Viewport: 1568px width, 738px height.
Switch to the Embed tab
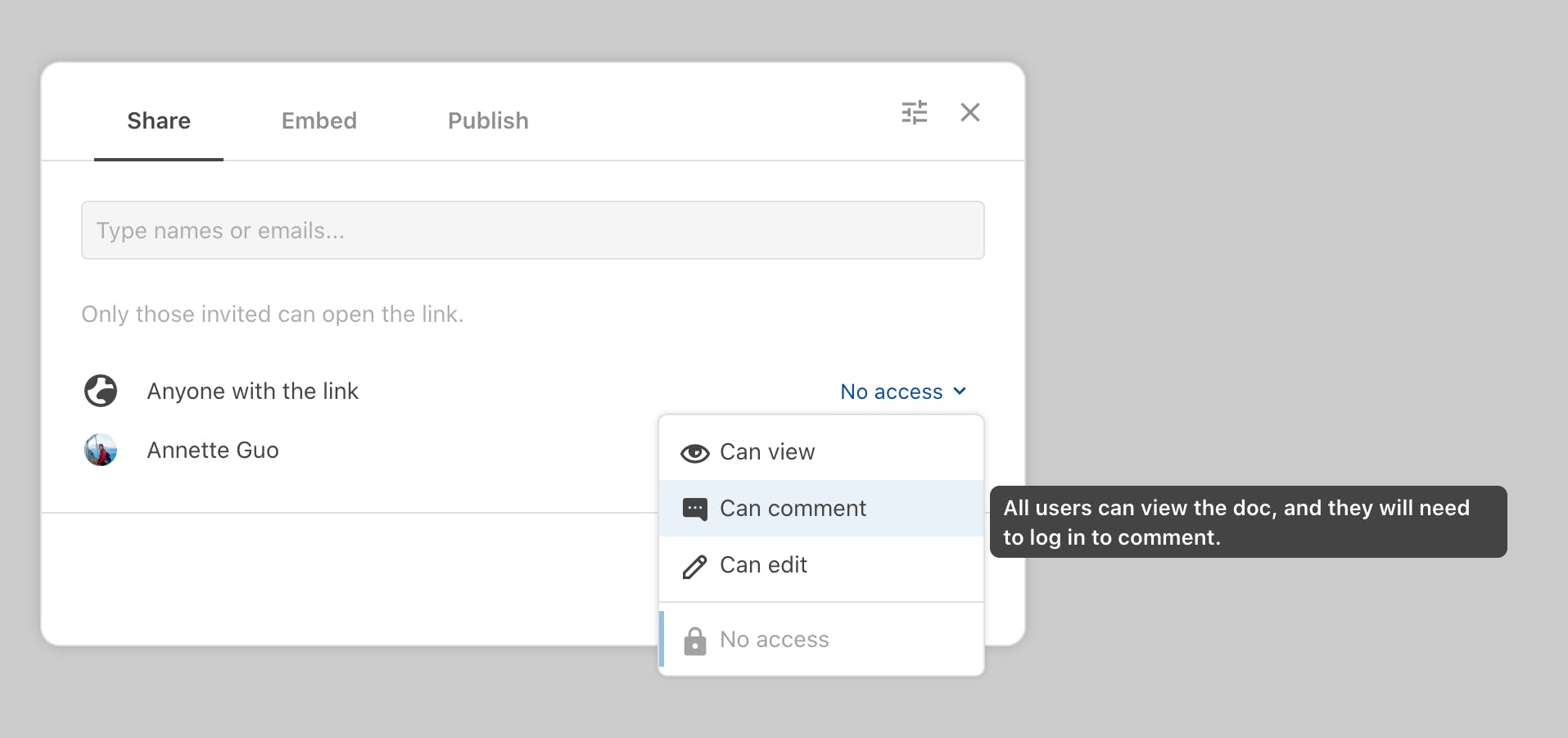point(319,121)
